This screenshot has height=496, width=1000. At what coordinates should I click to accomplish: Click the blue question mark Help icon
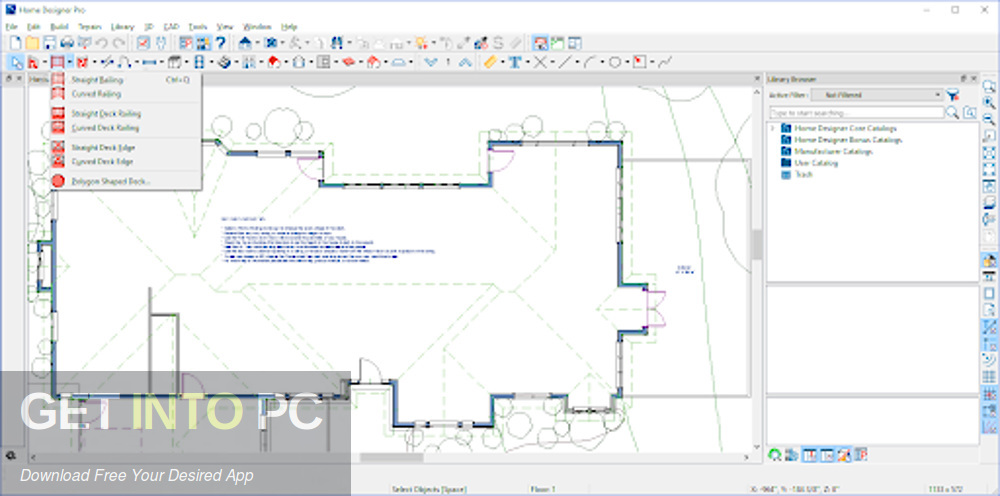tap(221, 43)
